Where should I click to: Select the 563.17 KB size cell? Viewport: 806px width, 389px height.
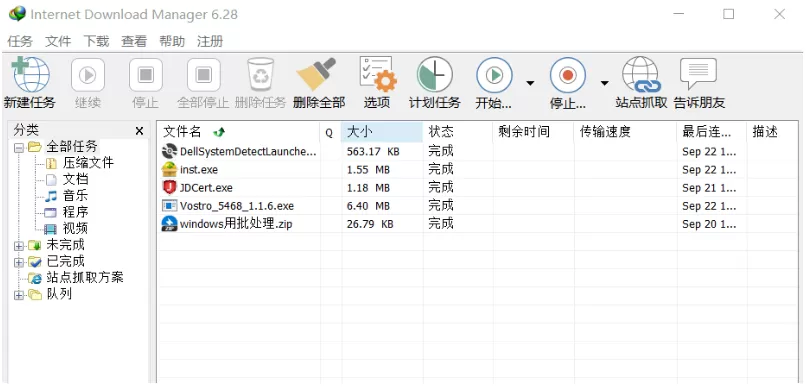[x=373, y=152]
